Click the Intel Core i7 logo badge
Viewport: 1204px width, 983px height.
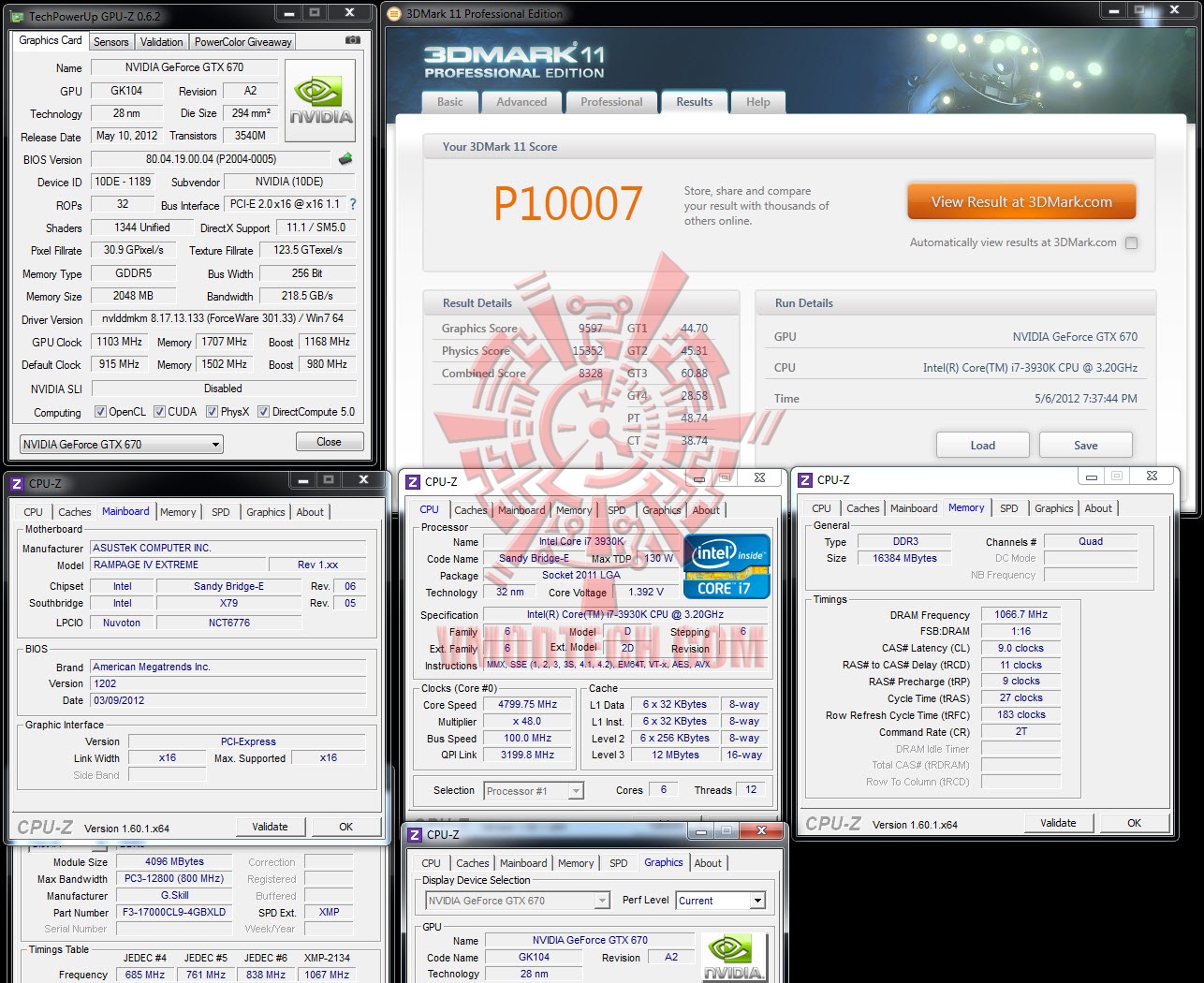click(727, 566)
